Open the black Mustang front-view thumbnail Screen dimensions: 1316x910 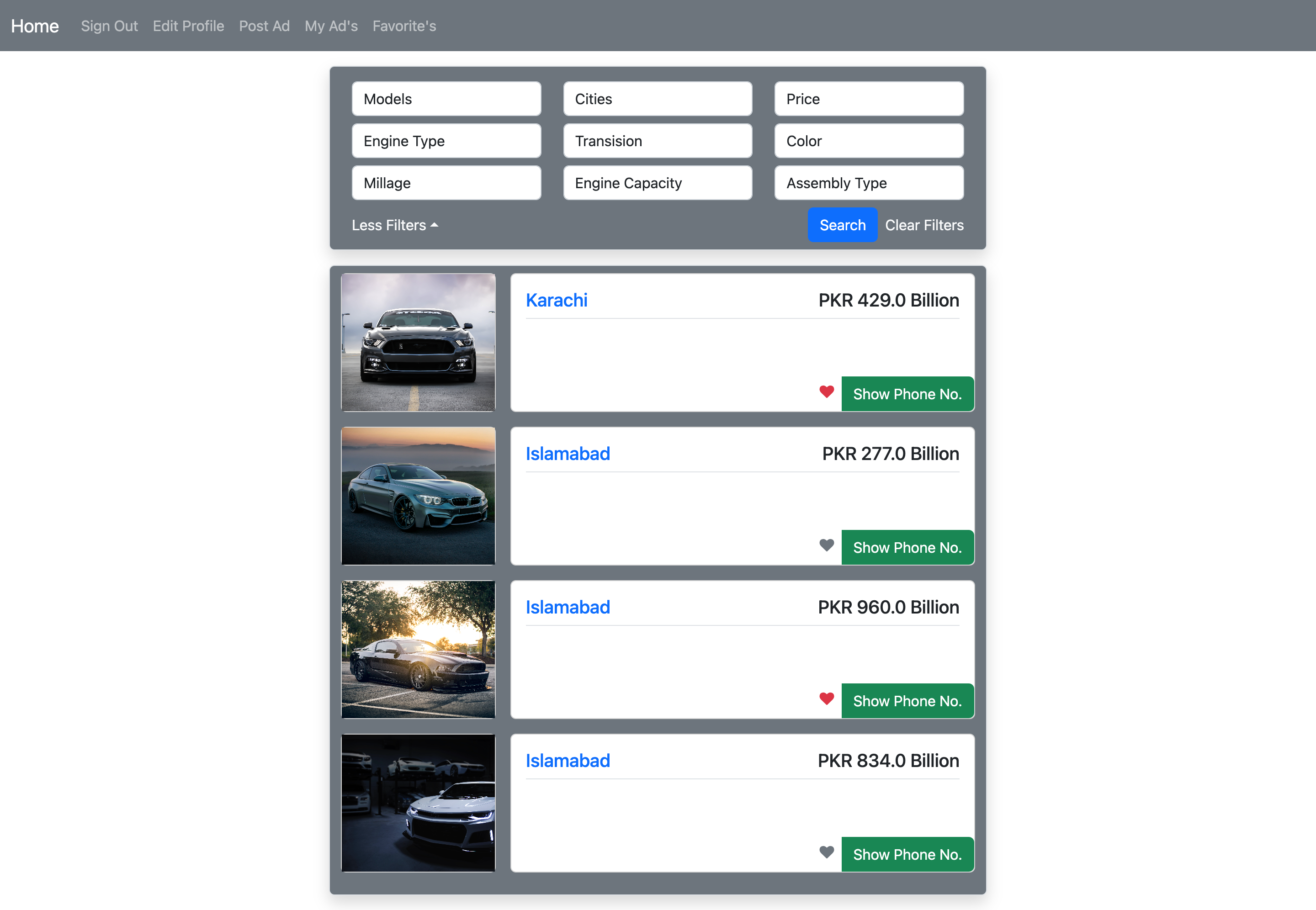(418, 342)
